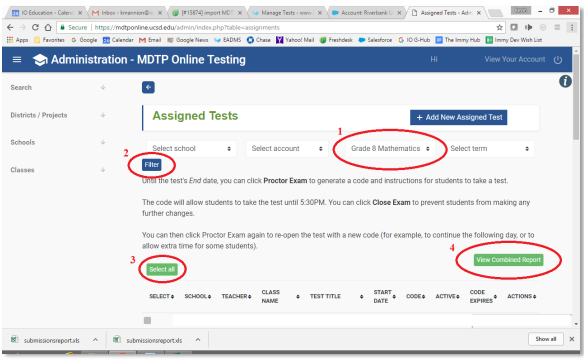The height and width of the screenshot is (360, 584).
Task: Tick the first row select checkbox
Action: coord(147,320)
